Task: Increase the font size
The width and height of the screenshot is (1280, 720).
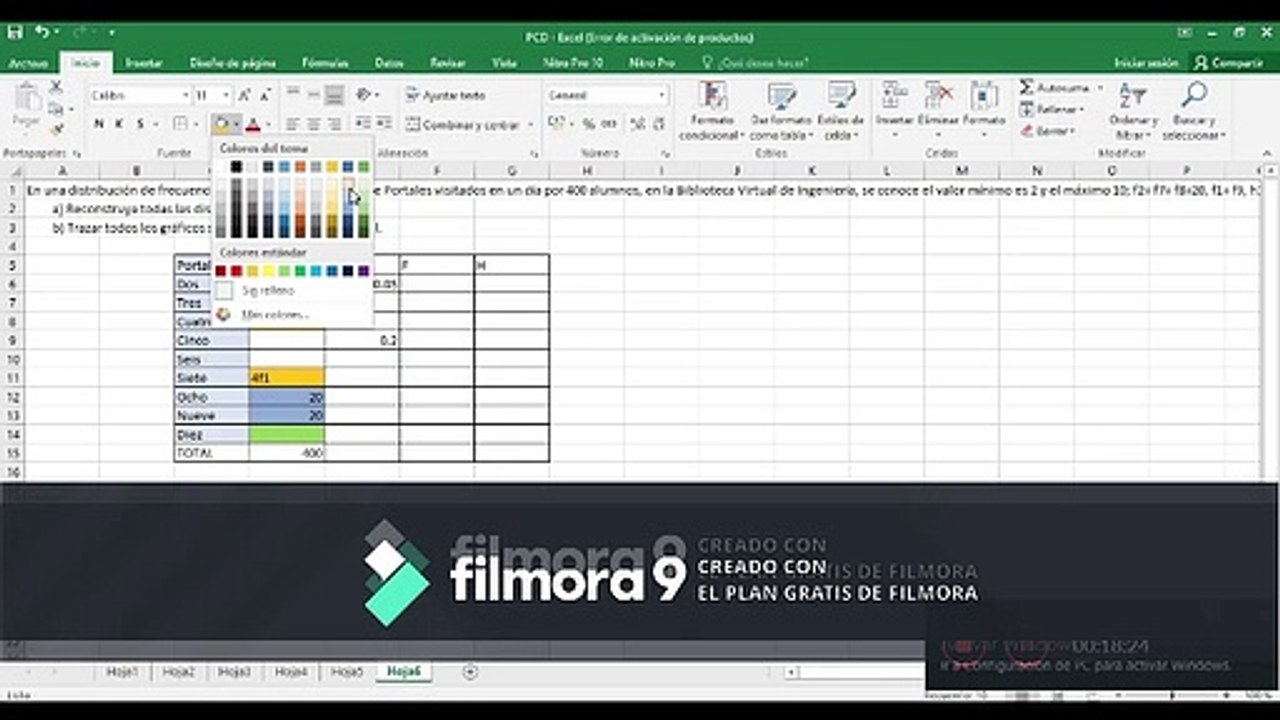Action: point(246,95)
